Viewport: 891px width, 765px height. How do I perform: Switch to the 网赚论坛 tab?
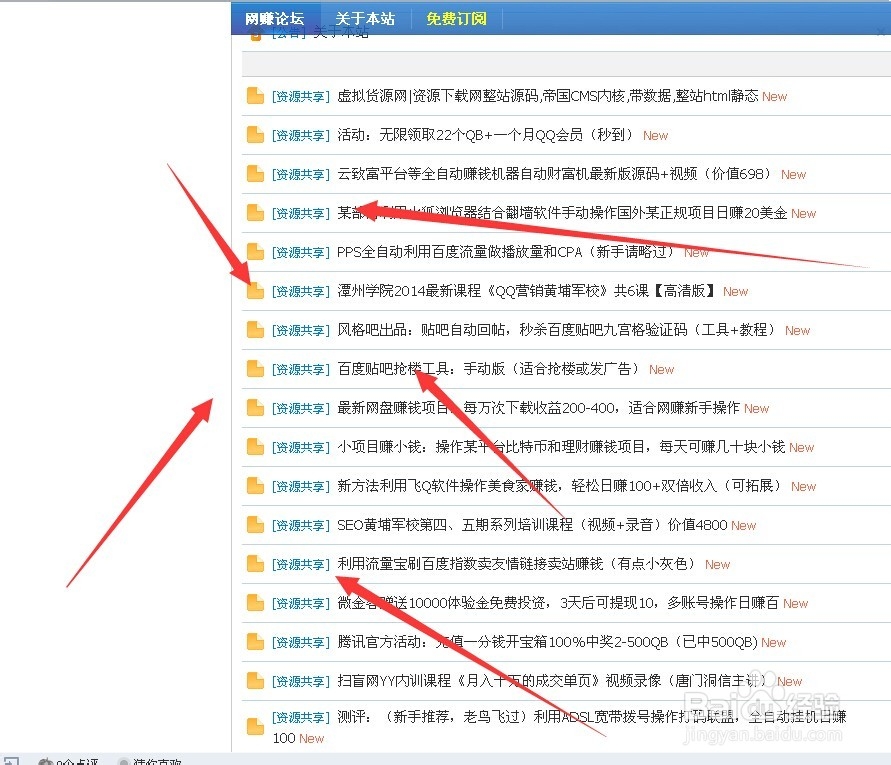pos(276,18)
